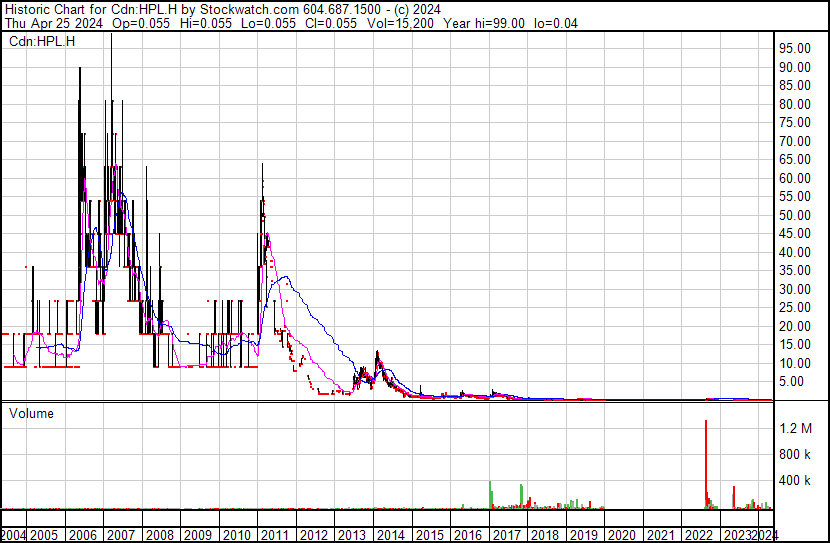Click the 2013 year label
The height and width of the screenshot is (543, 830).
(352, 535)
